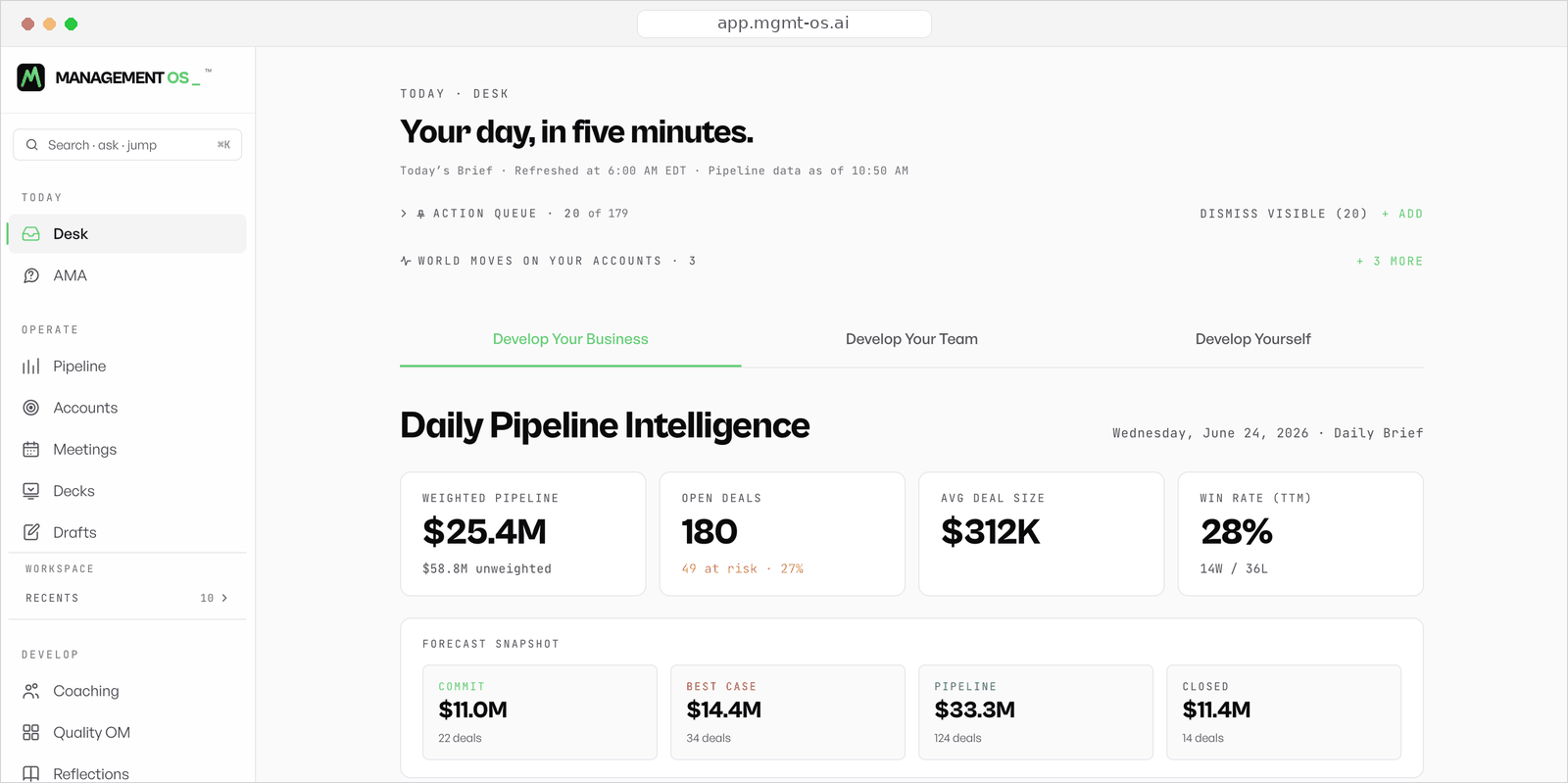
Task: Focus the Search ask jump field
Action: 127,145
